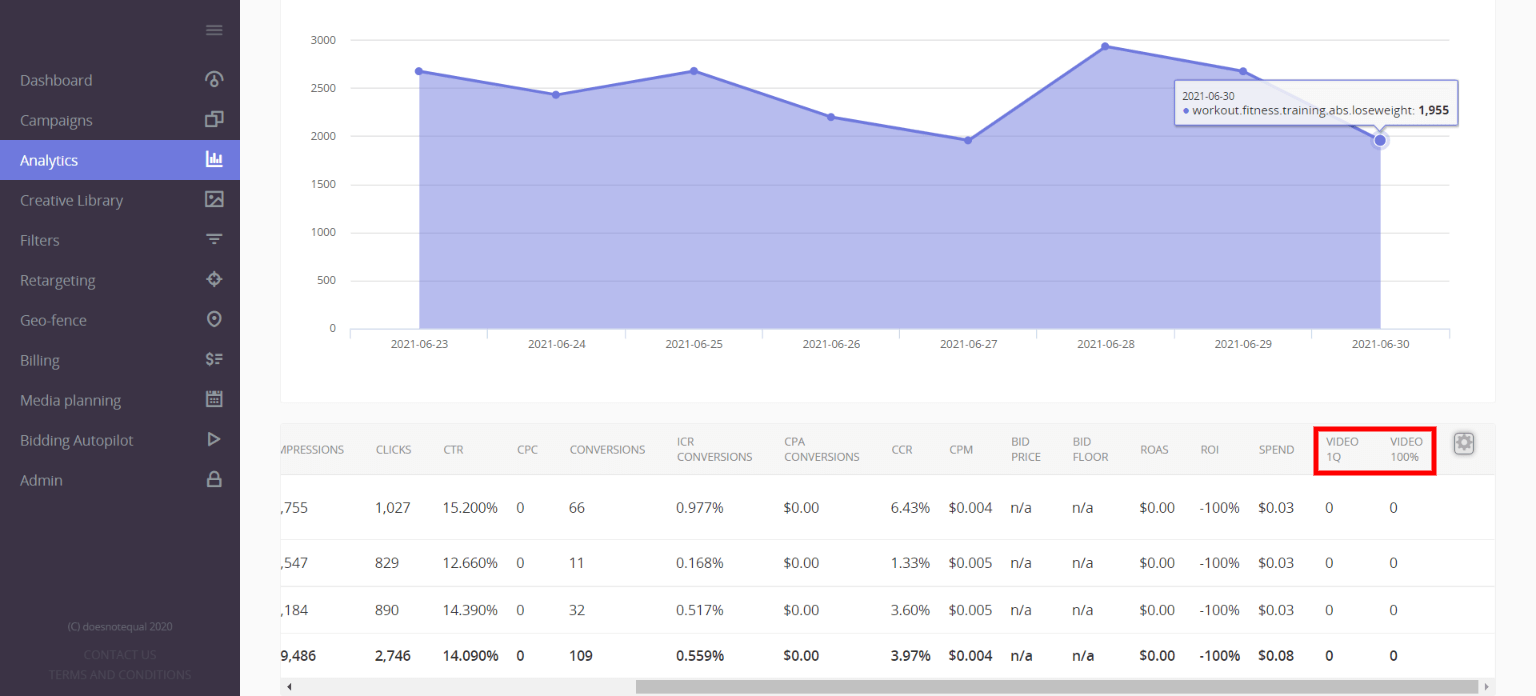Click CONTACT US link
1536x696 pixels.
pos(120,655)
